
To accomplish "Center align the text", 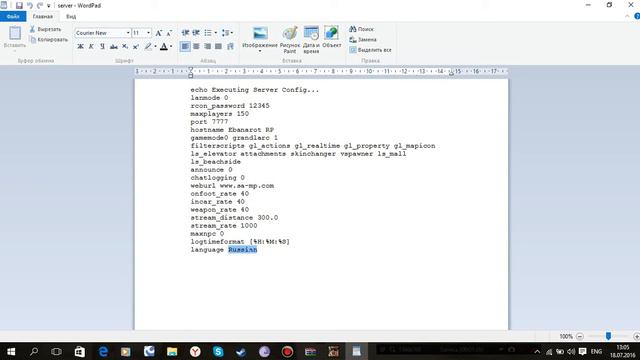I will coord(196,47).
